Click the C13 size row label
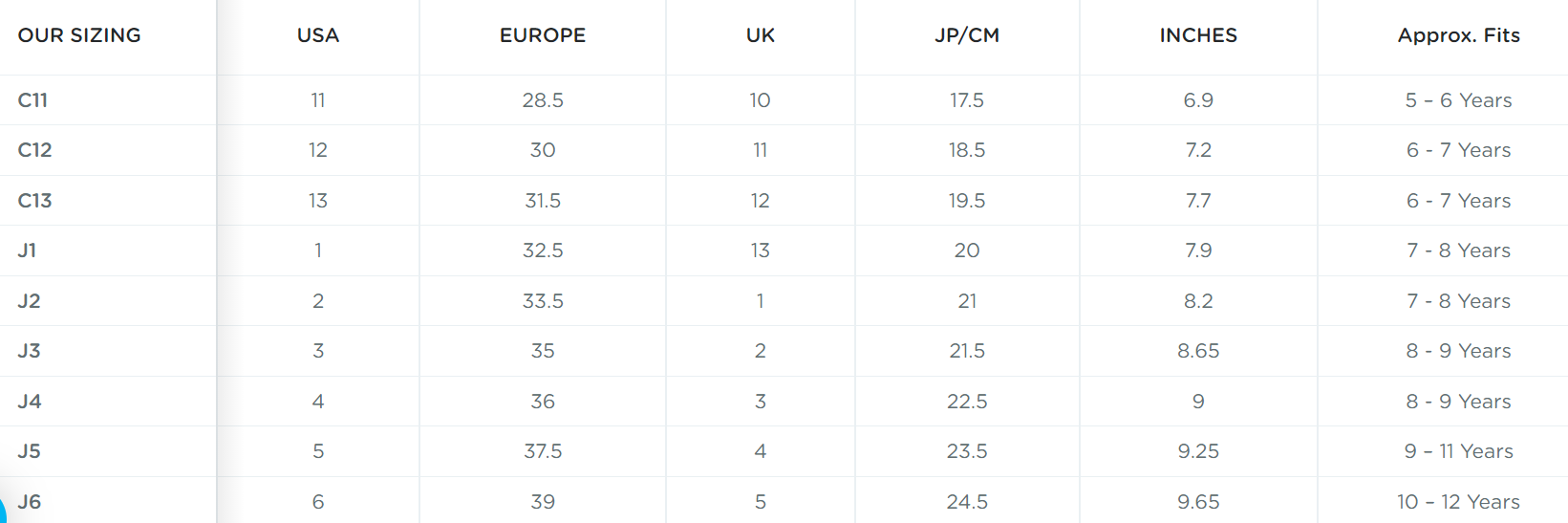This screenshot has height=523, width=1568. click(x=34, y=201)
